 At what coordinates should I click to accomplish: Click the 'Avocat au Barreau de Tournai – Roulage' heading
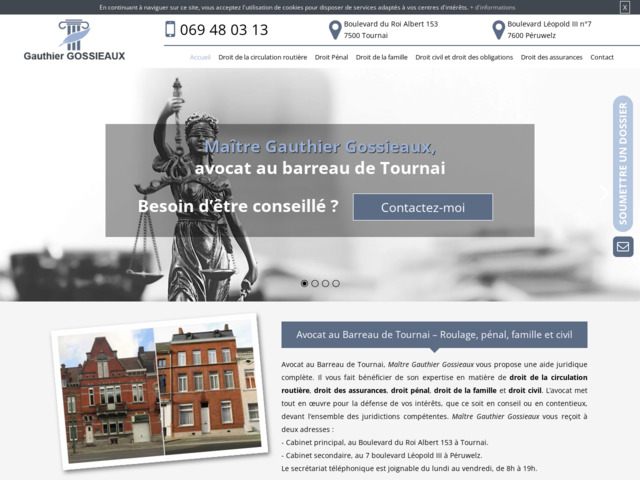[434, 335]
